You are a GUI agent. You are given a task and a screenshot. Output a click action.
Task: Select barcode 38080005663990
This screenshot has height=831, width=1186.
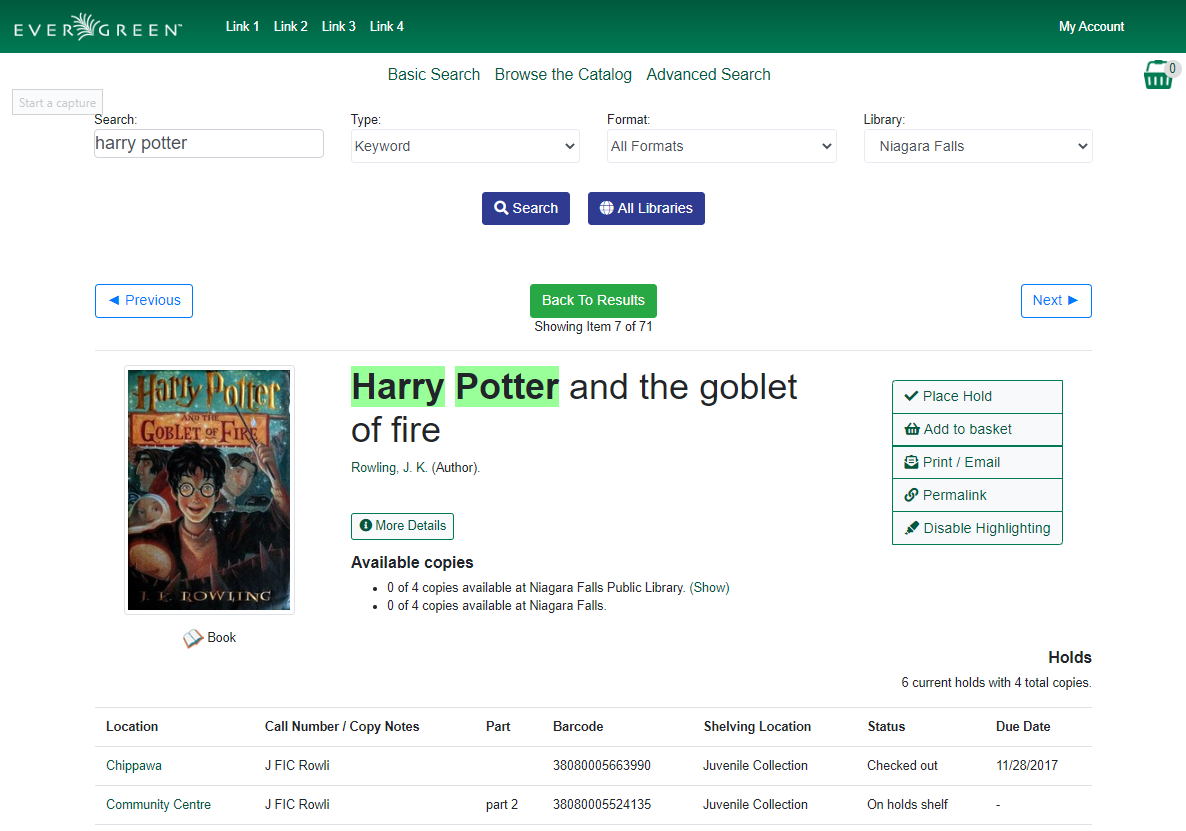(x=601, y=765)
